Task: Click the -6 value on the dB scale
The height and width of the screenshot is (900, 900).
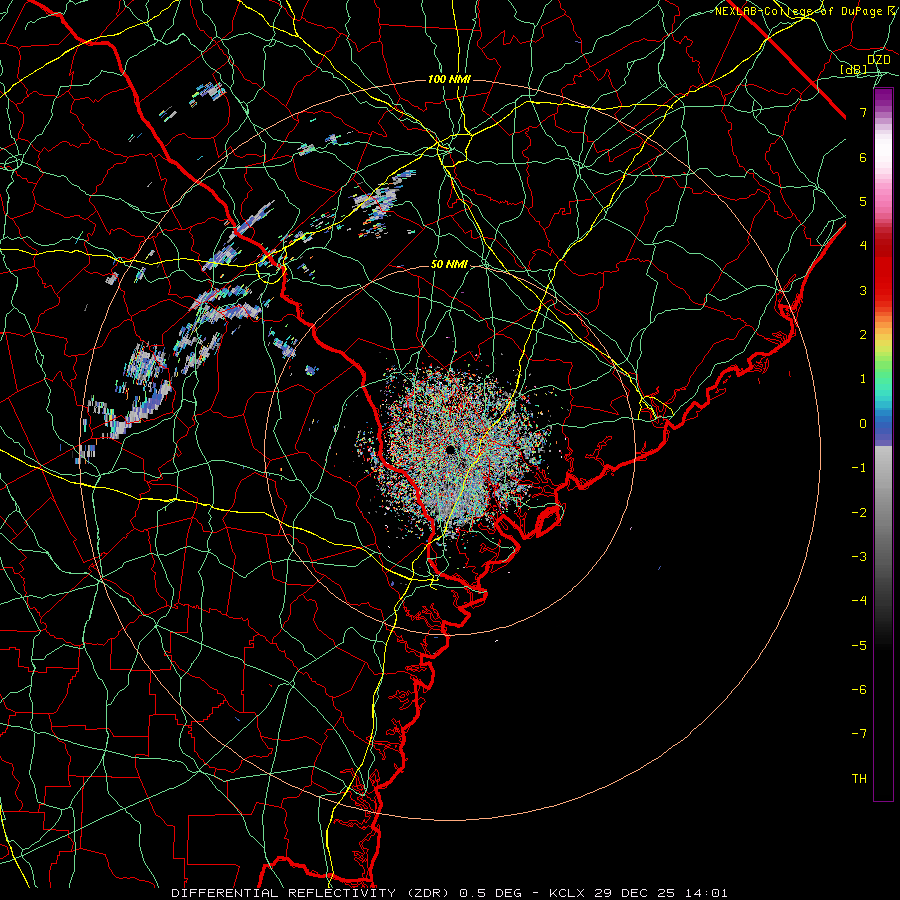Action: tap(859, 690)
